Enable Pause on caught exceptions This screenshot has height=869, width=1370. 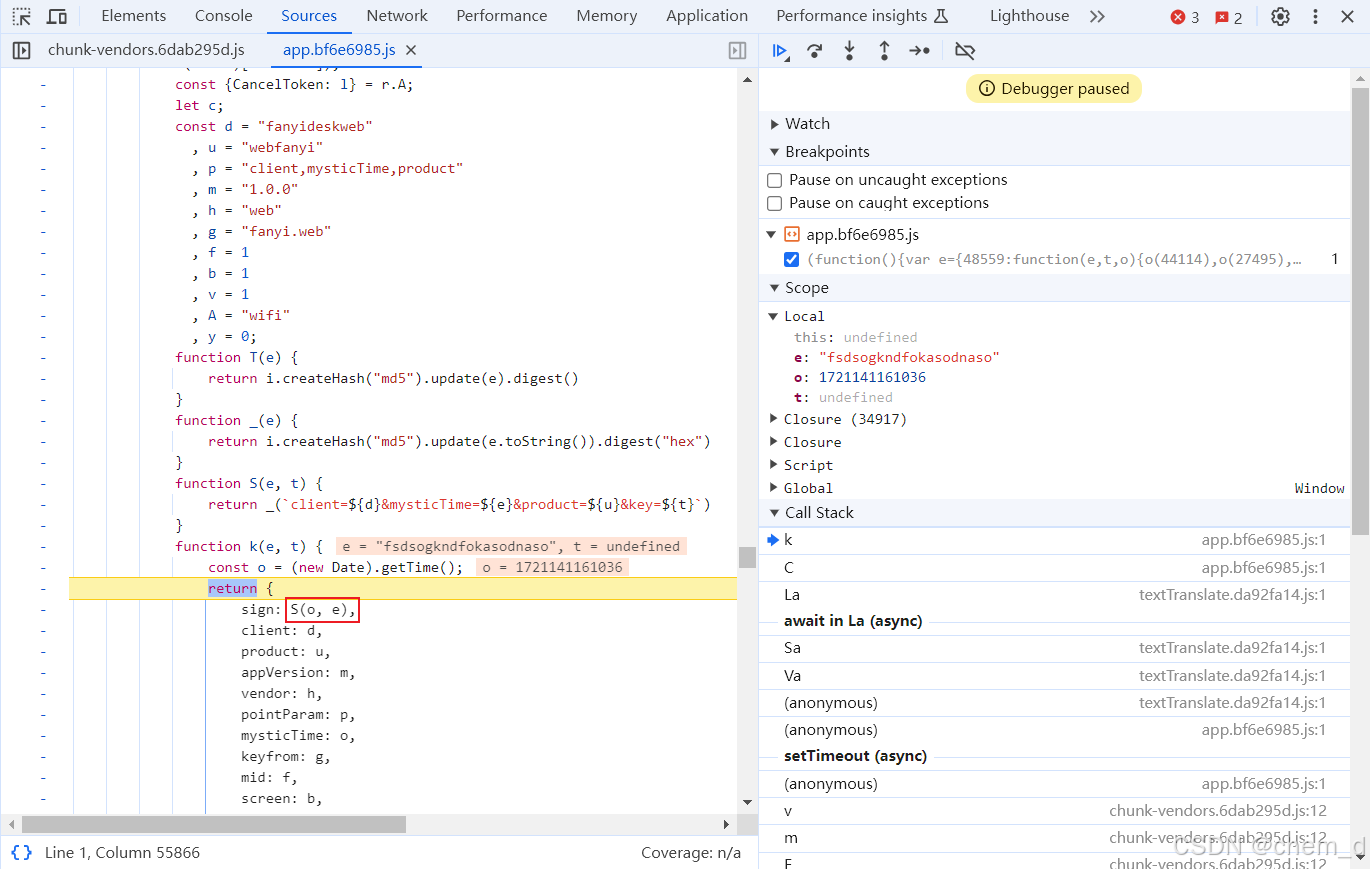pos(774,204)
